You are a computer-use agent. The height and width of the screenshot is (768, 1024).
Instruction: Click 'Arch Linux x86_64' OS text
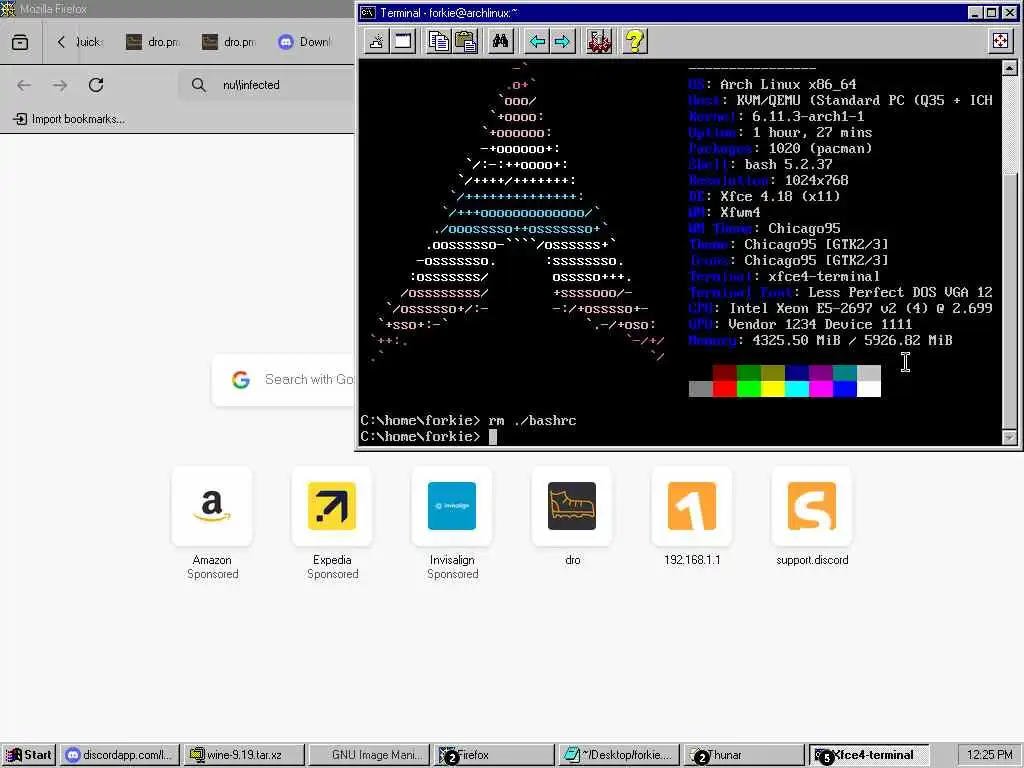pyautogui.click(x=788, y=84)
